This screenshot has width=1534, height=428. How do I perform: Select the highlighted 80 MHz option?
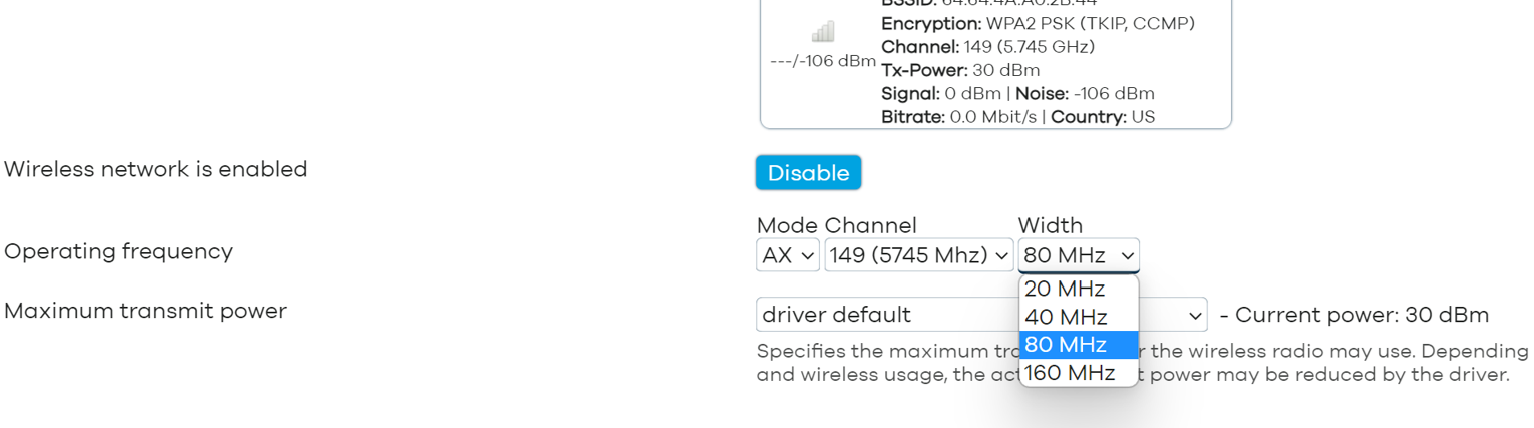tap(1065, 345)
